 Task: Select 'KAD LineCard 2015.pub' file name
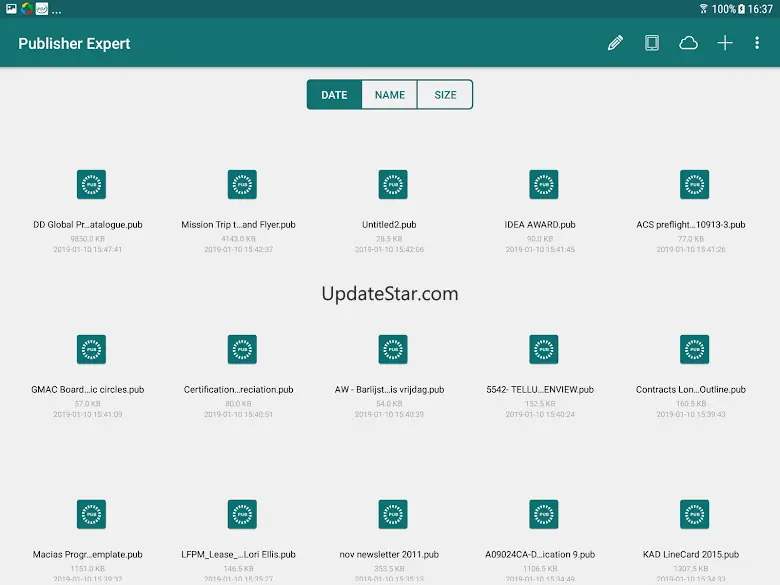691,555
